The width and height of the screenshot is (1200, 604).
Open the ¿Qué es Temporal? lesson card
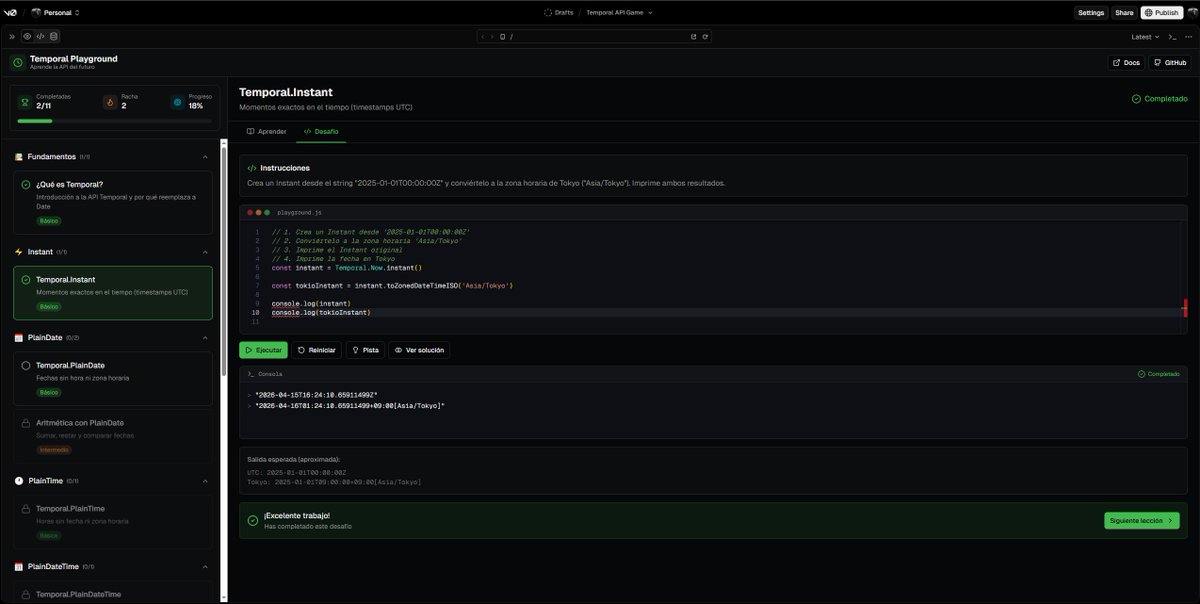113,202
